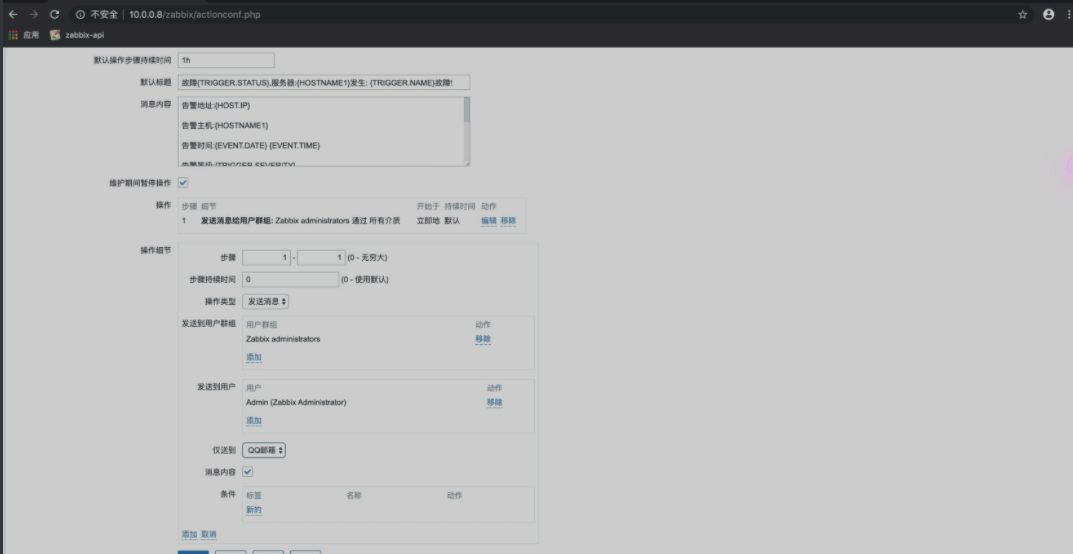Click 新的 to add a condition

point(254,510)
